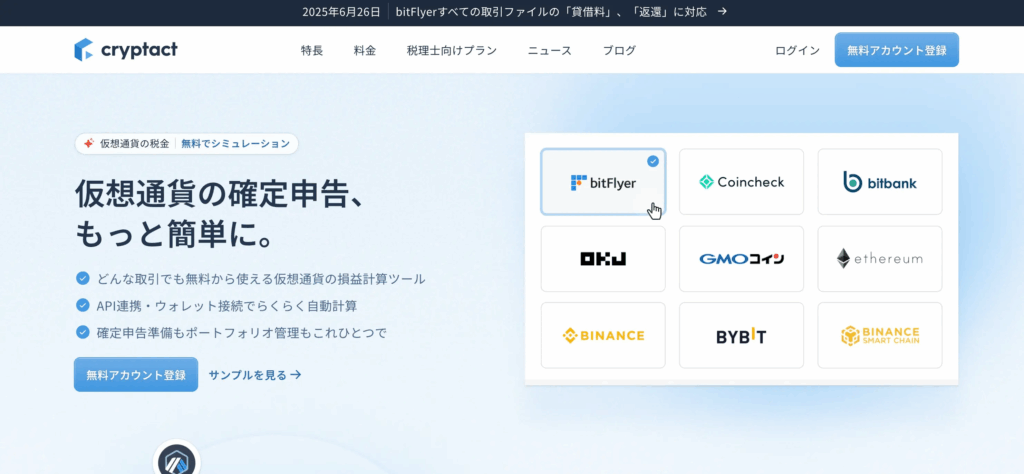Open the 特長 menu item
Image resolution: width=1024 pixels, height=474 pixels.
(312, 50)
